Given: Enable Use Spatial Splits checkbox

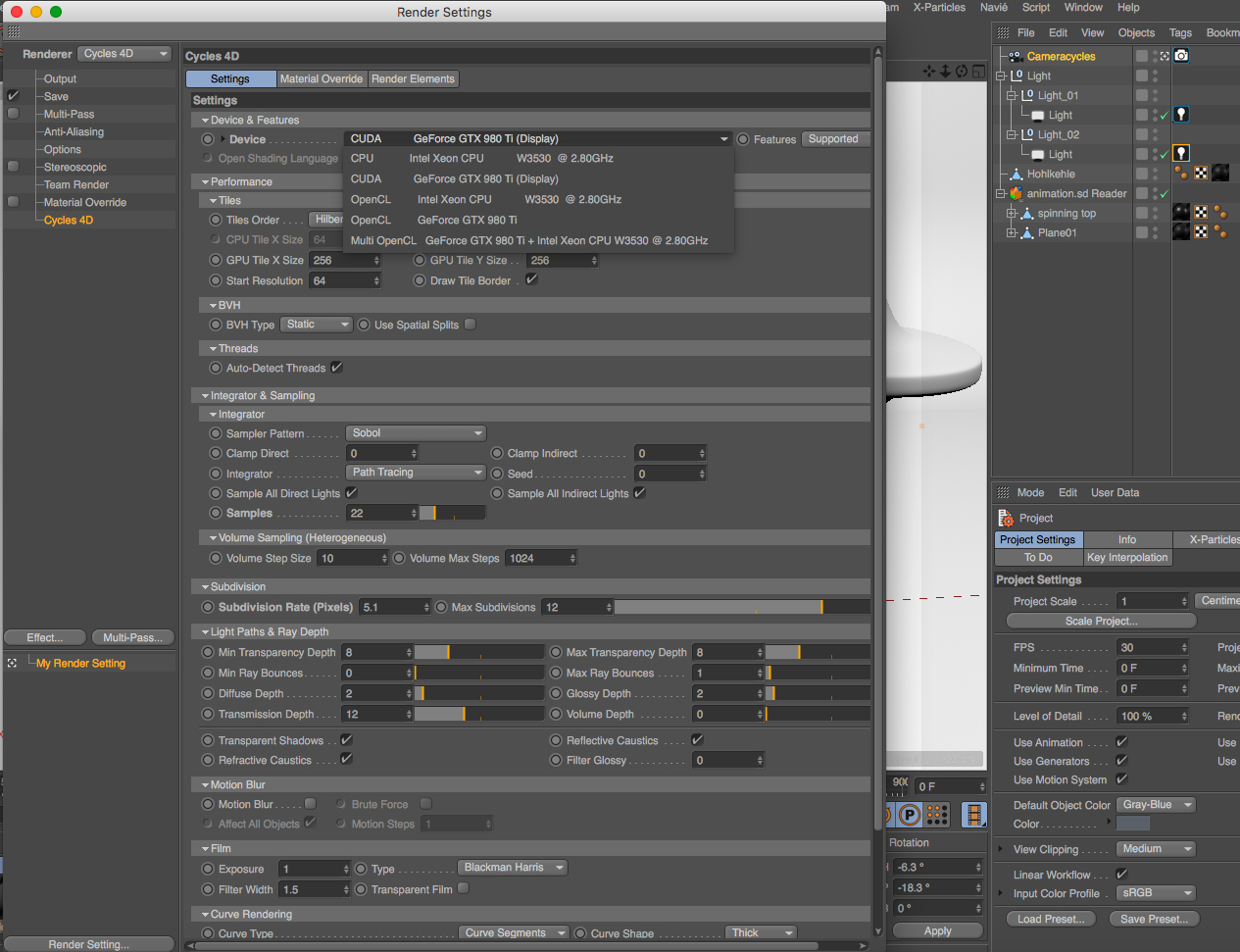Looking at the screenshot, I should 471,325.
